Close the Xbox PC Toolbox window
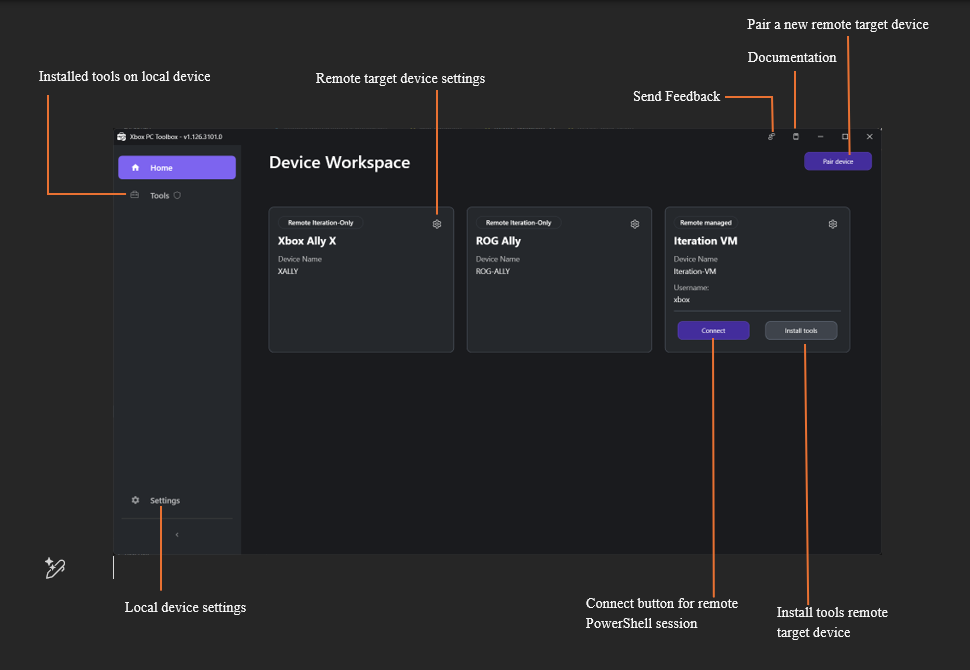The width and height of the screenshot is (970, 670). pos(870,137)
